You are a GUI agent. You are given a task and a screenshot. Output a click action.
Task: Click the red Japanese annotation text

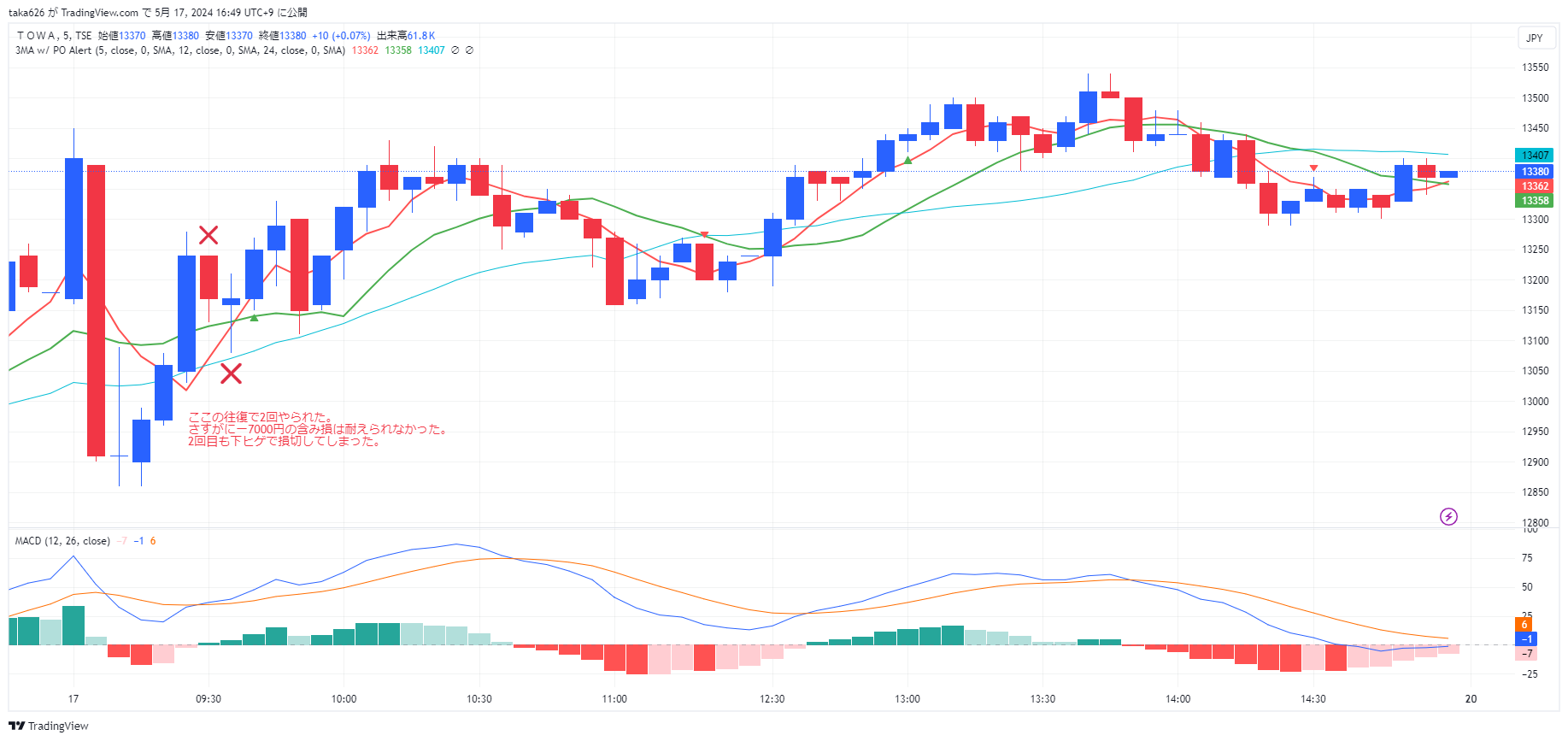click(316, 429)
